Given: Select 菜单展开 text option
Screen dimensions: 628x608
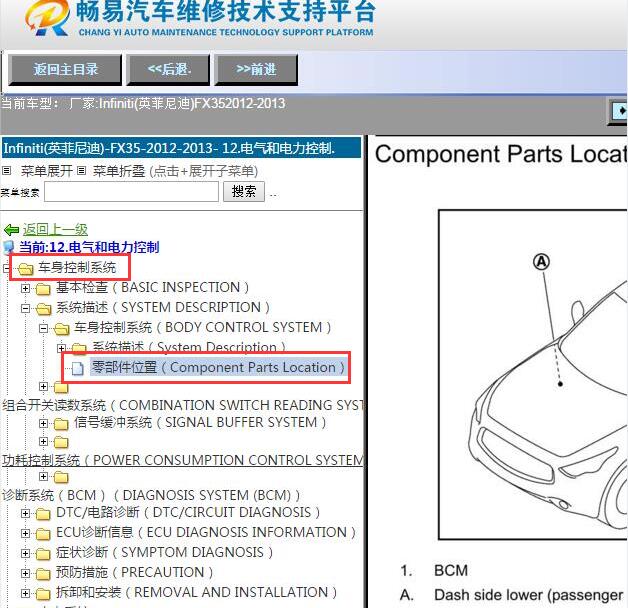Looking at the screenshot, I should pos(46,171).
